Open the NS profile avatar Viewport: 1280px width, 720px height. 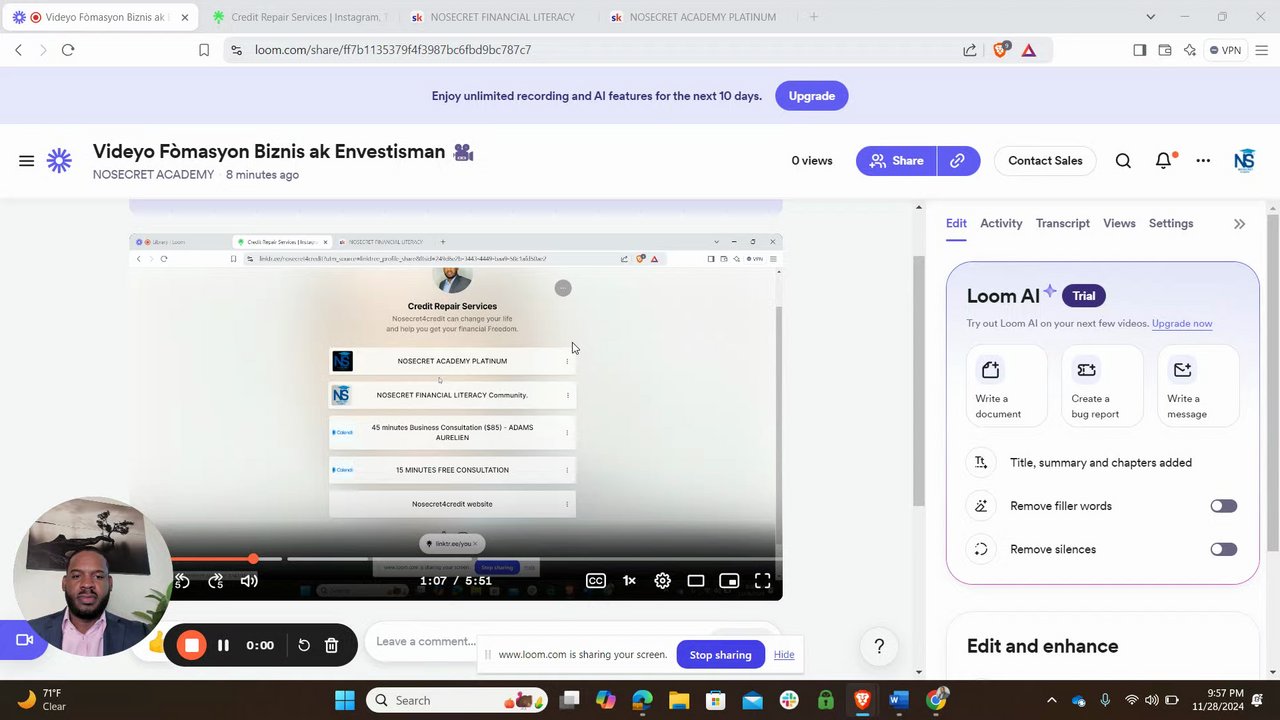(x=1244, y=161)
